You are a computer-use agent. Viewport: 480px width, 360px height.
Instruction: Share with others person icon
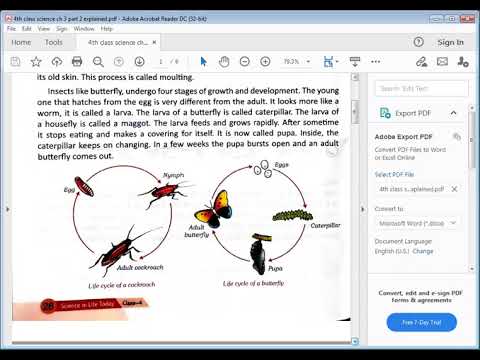[x=463, y=62]
